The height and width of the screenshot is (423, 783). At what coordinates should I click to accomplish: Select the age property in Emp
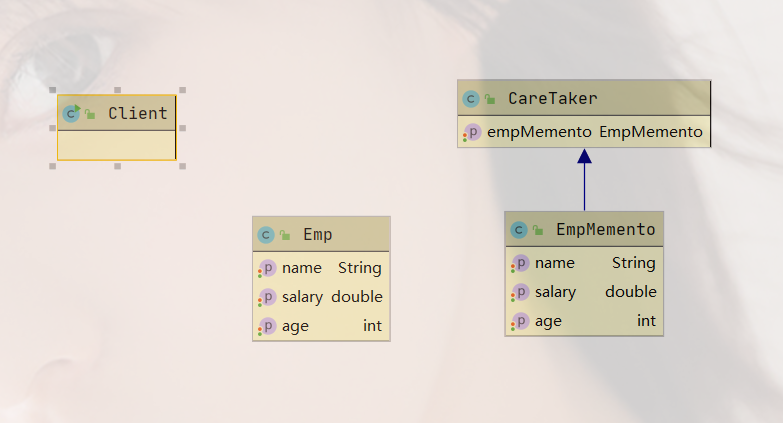click(295, 327)
